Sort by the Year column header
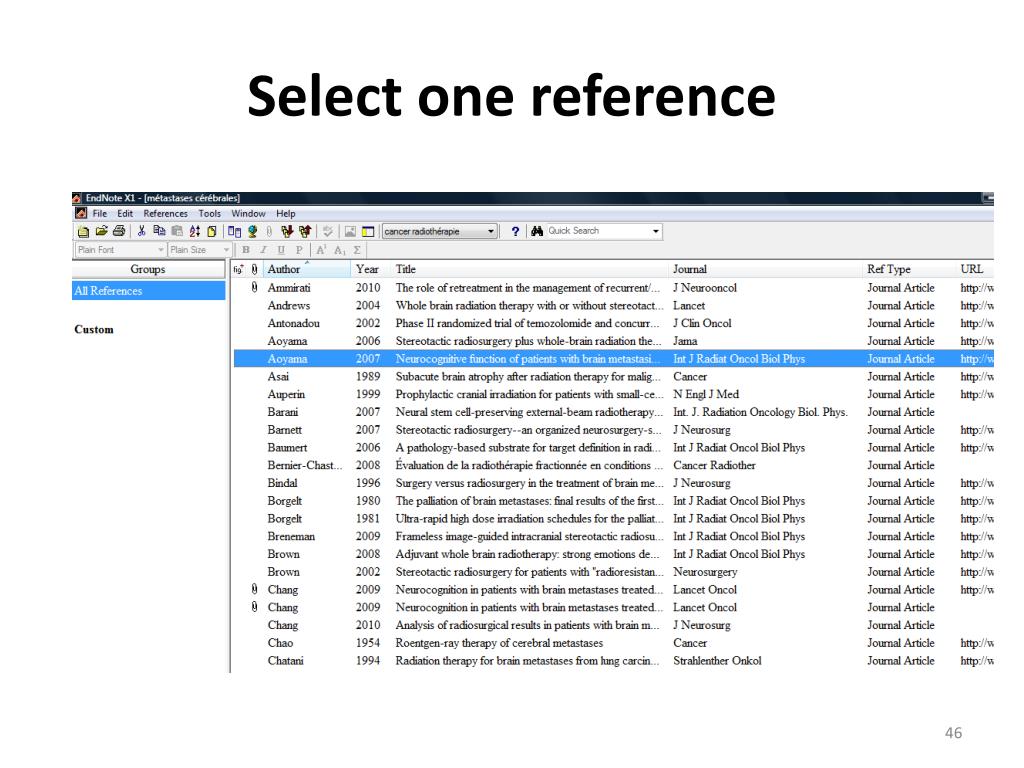The width and height of the screenshot is (1024, 768). (x=370, y=269)
